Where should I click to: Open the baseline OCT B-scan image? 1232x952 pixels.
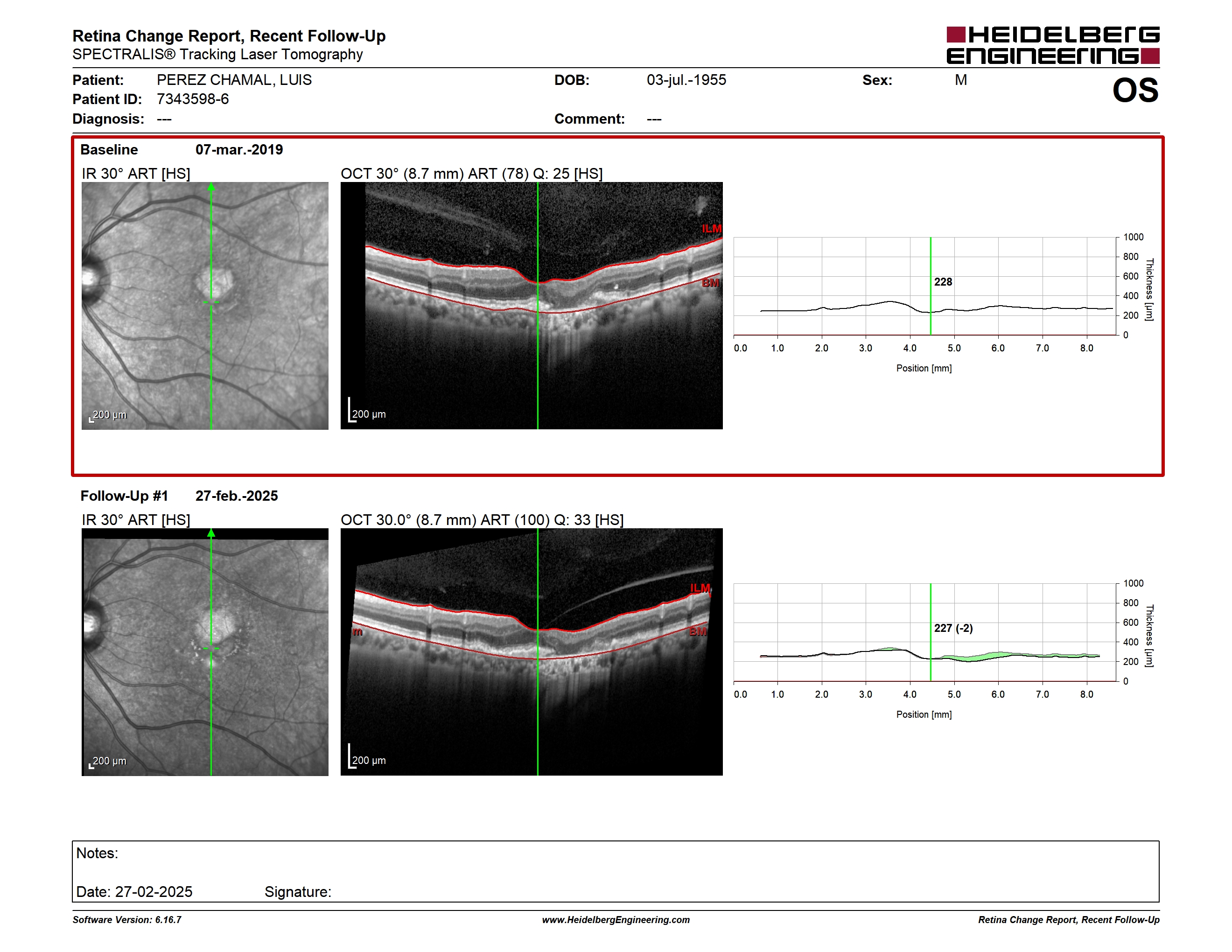[x=532, y=306]
